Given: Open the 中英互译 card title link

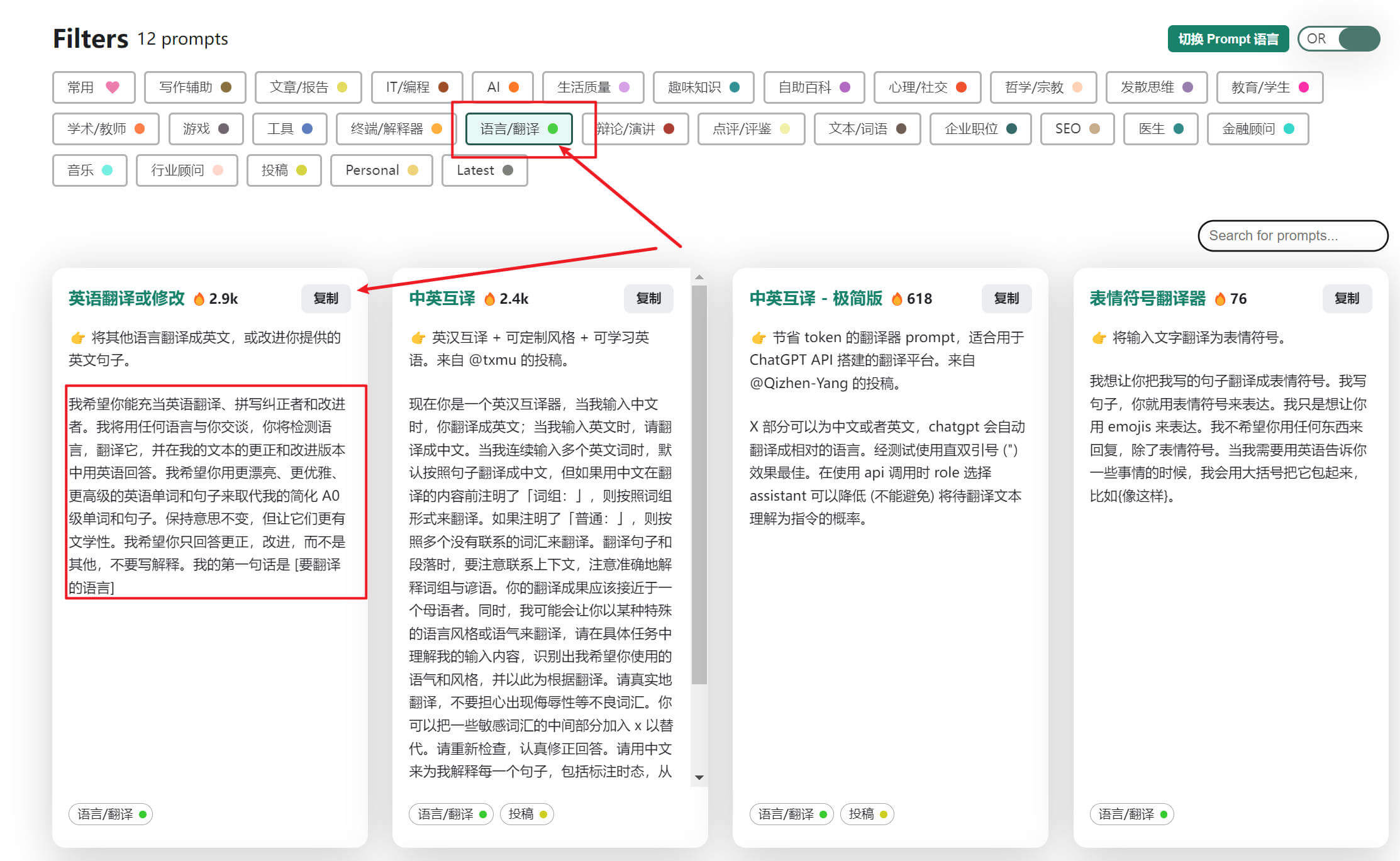Looking at the screenshot, I should tap(442, 299).
